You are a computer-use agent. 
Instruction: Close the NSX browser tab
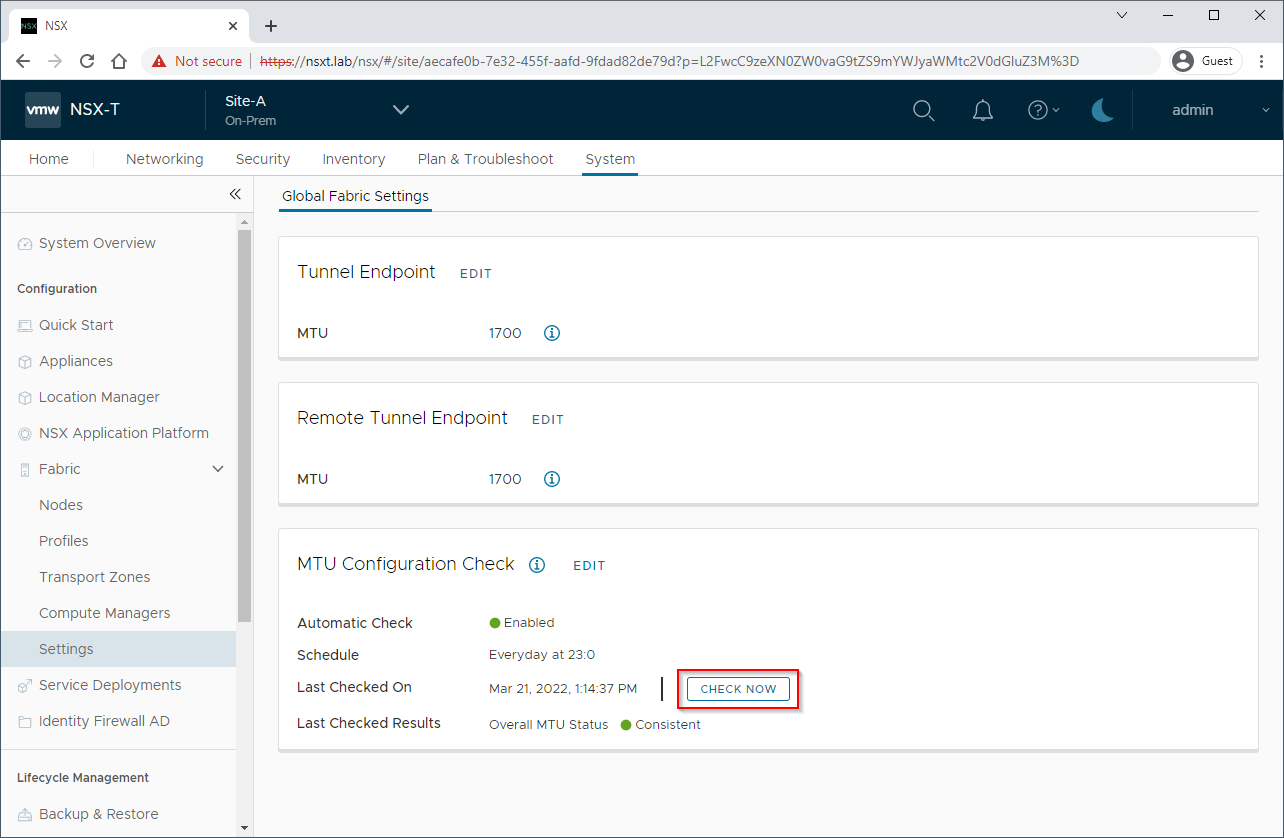(x=233, y=26)
